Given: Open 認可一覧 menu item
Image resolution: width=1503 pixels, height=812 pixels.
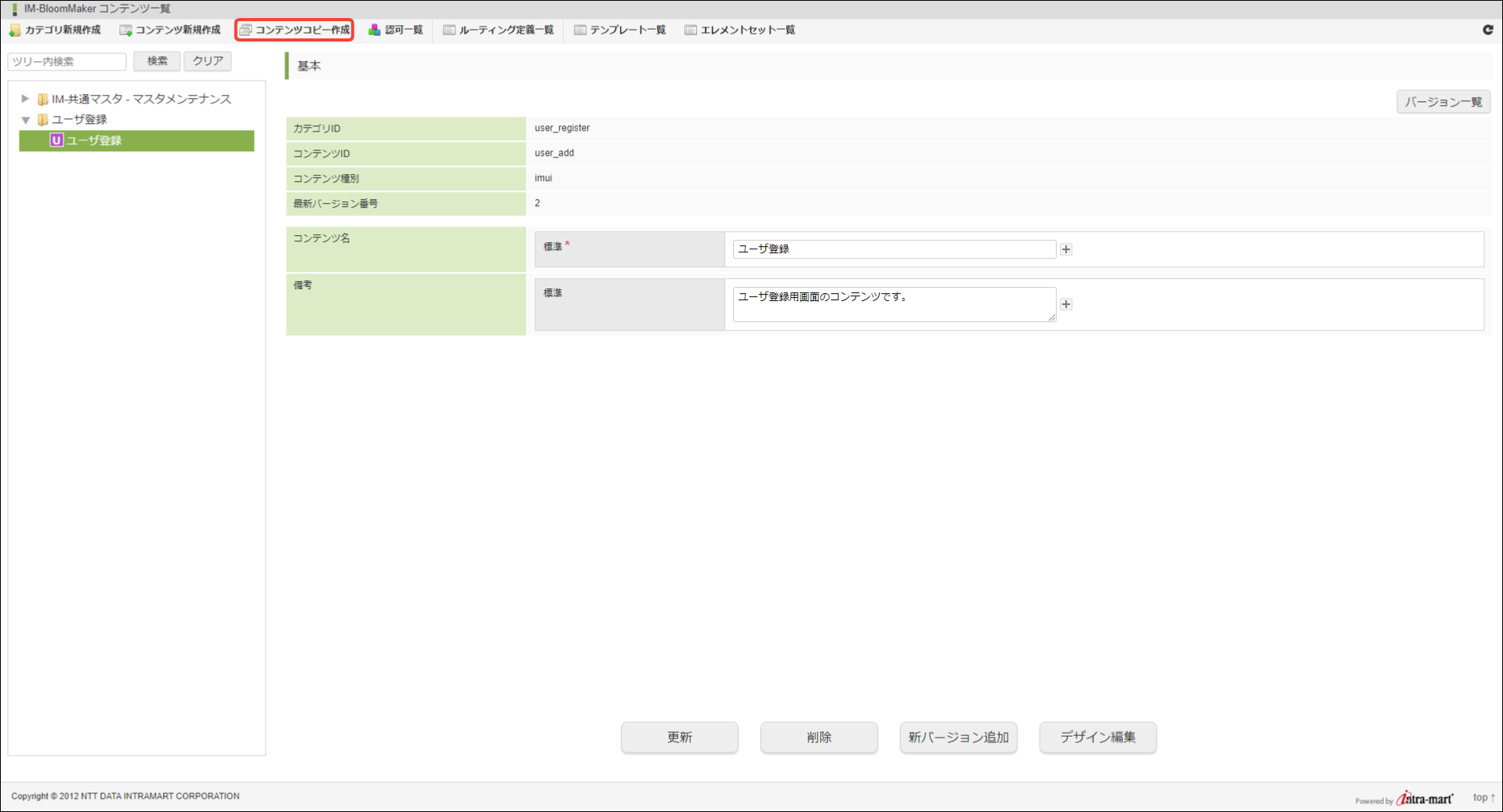Looking at the screenshot, I should 396,30.
